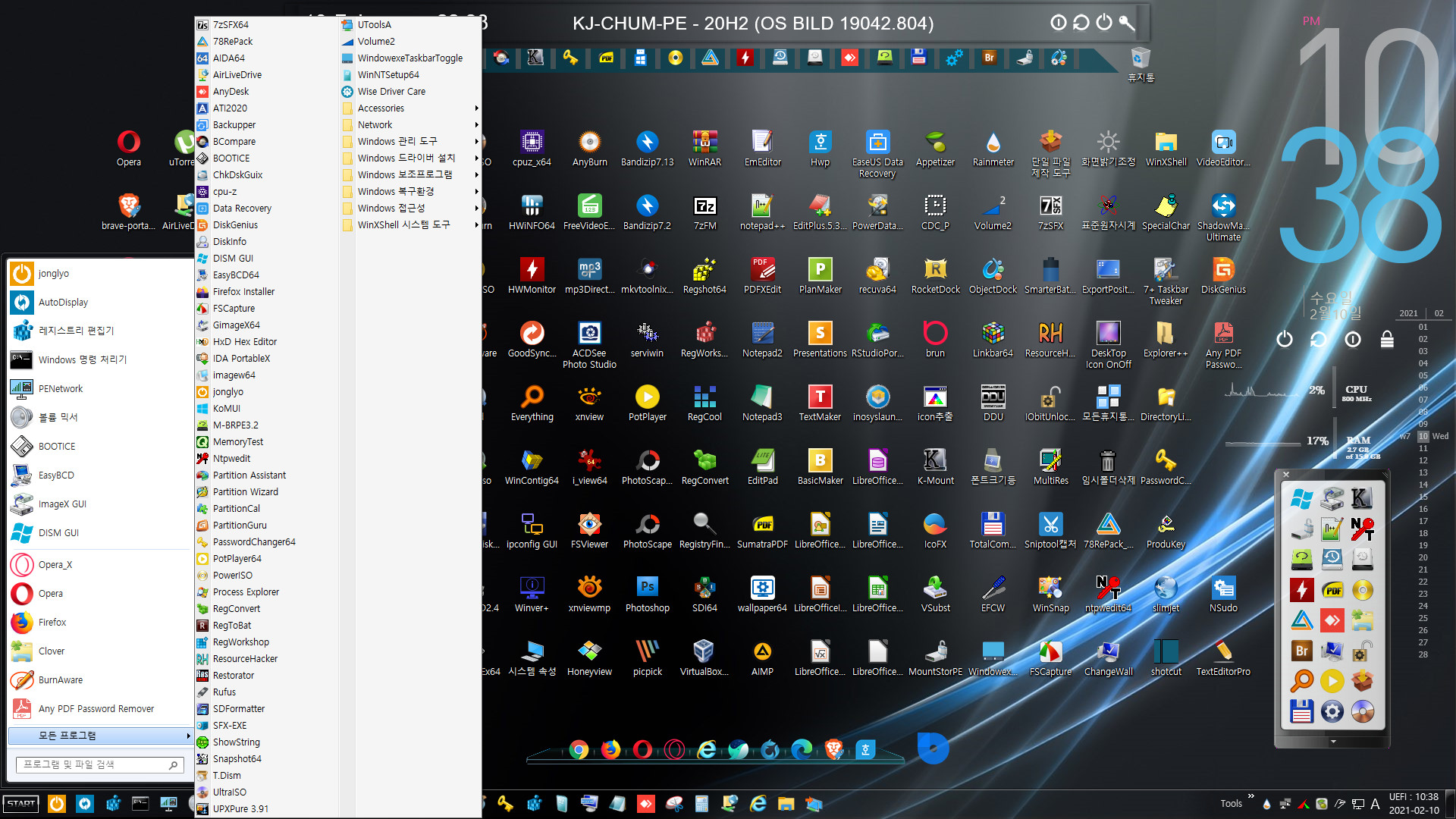Launch HWiNFO64 desktop shortcut
The image size is (1456, 819).
click(x=532, y=212)
